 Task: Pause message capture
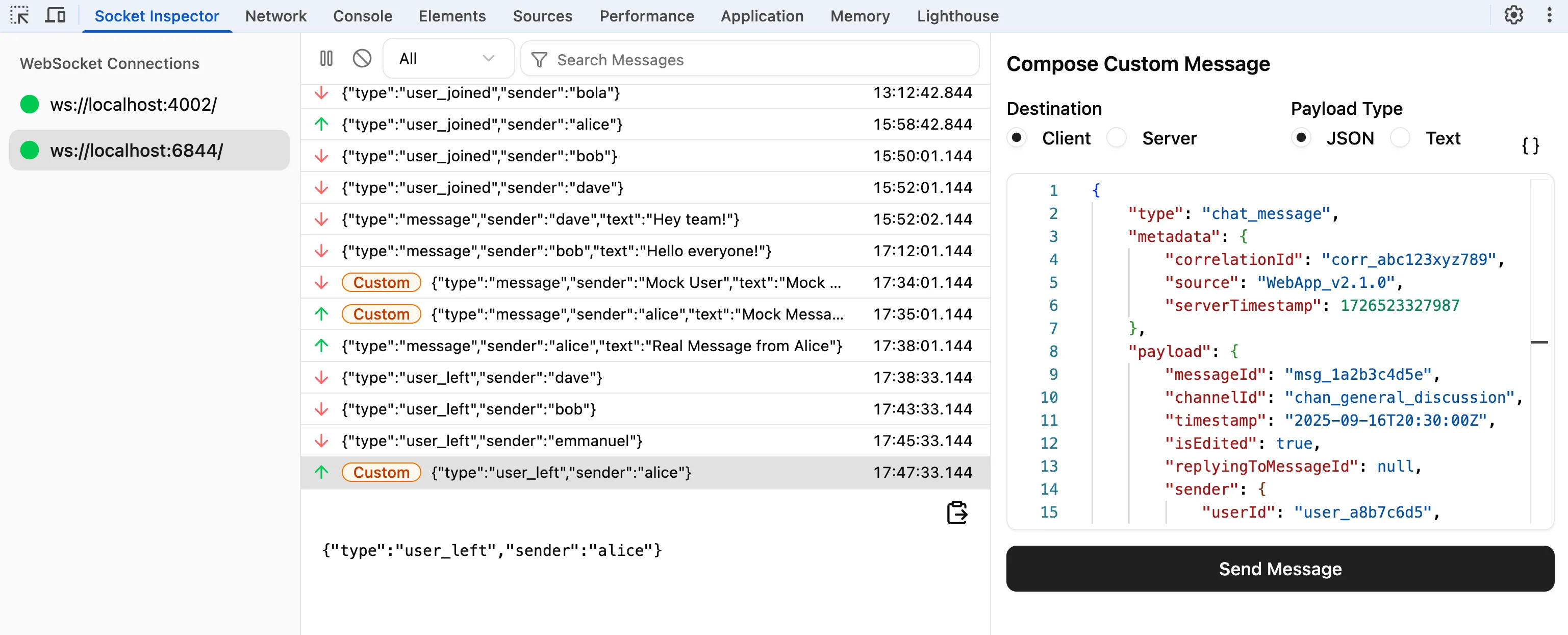point(326,58)
